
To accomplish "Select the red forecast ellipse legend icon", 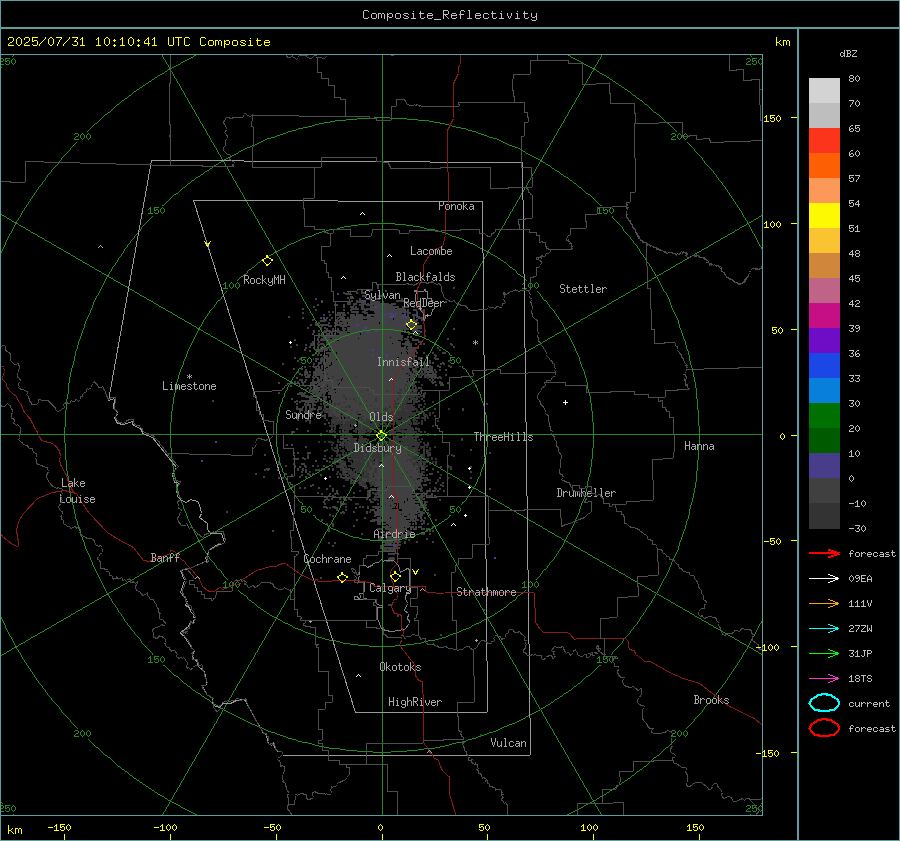I will [x=824, y=728].
